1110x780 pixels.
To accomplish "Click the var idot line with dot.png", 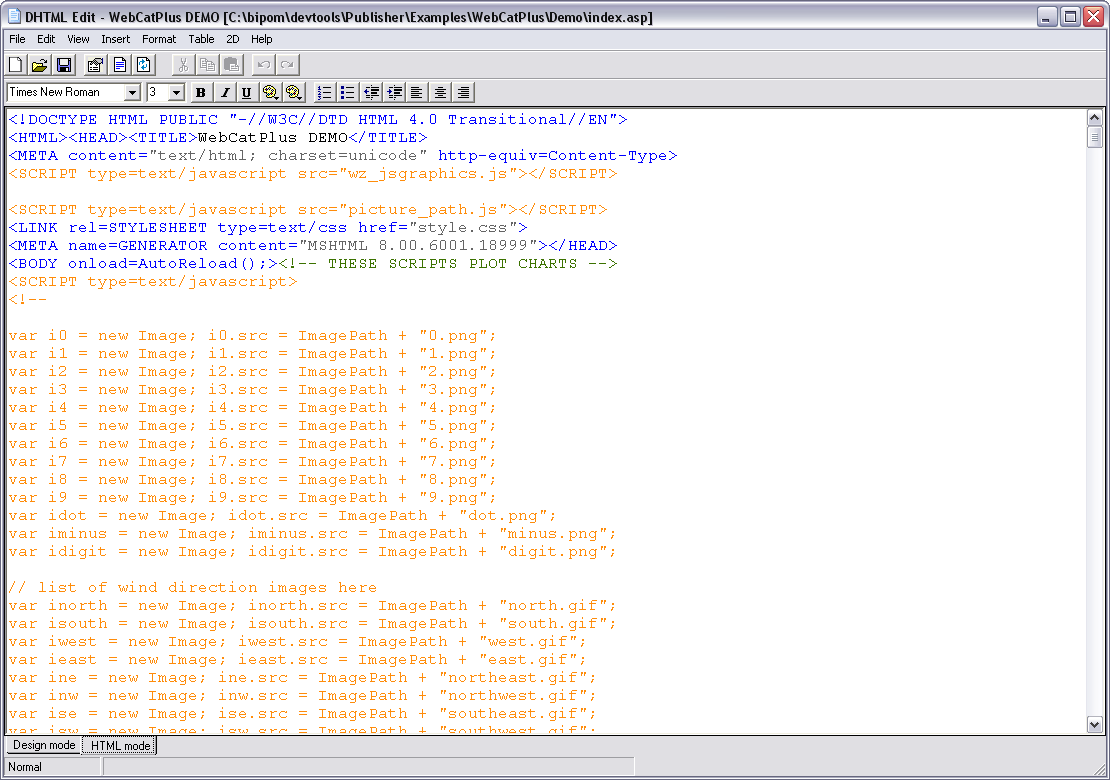I will [x=282, y=515].
